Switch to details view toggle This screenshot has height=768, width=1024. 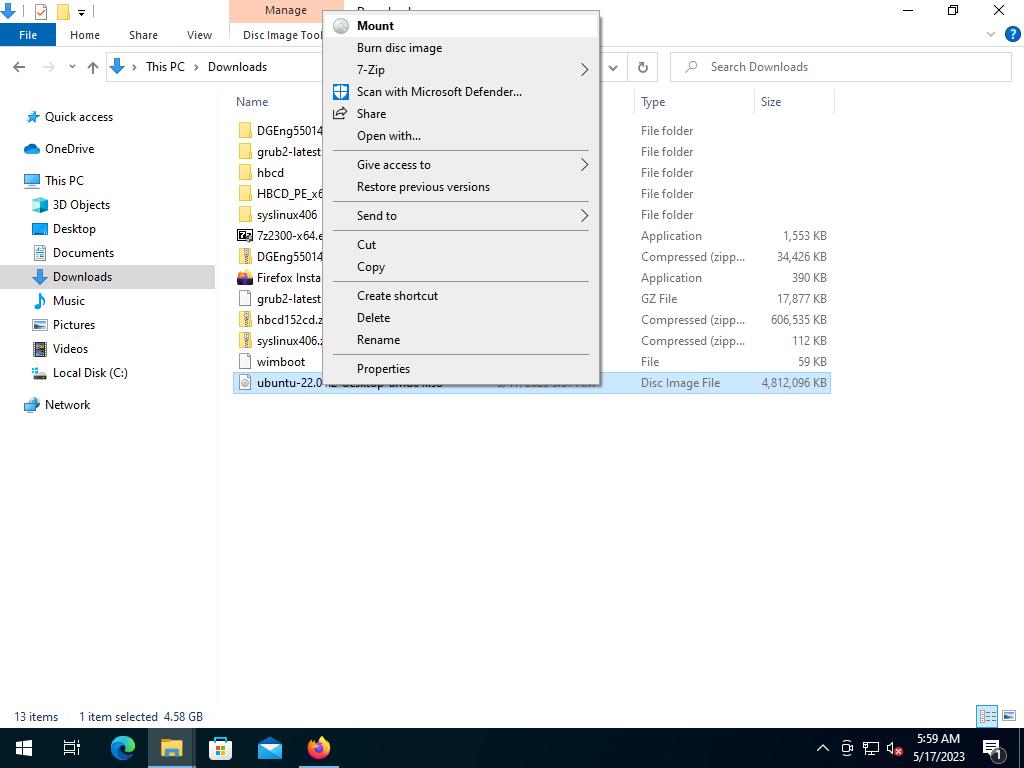click(x=987, y=716)
